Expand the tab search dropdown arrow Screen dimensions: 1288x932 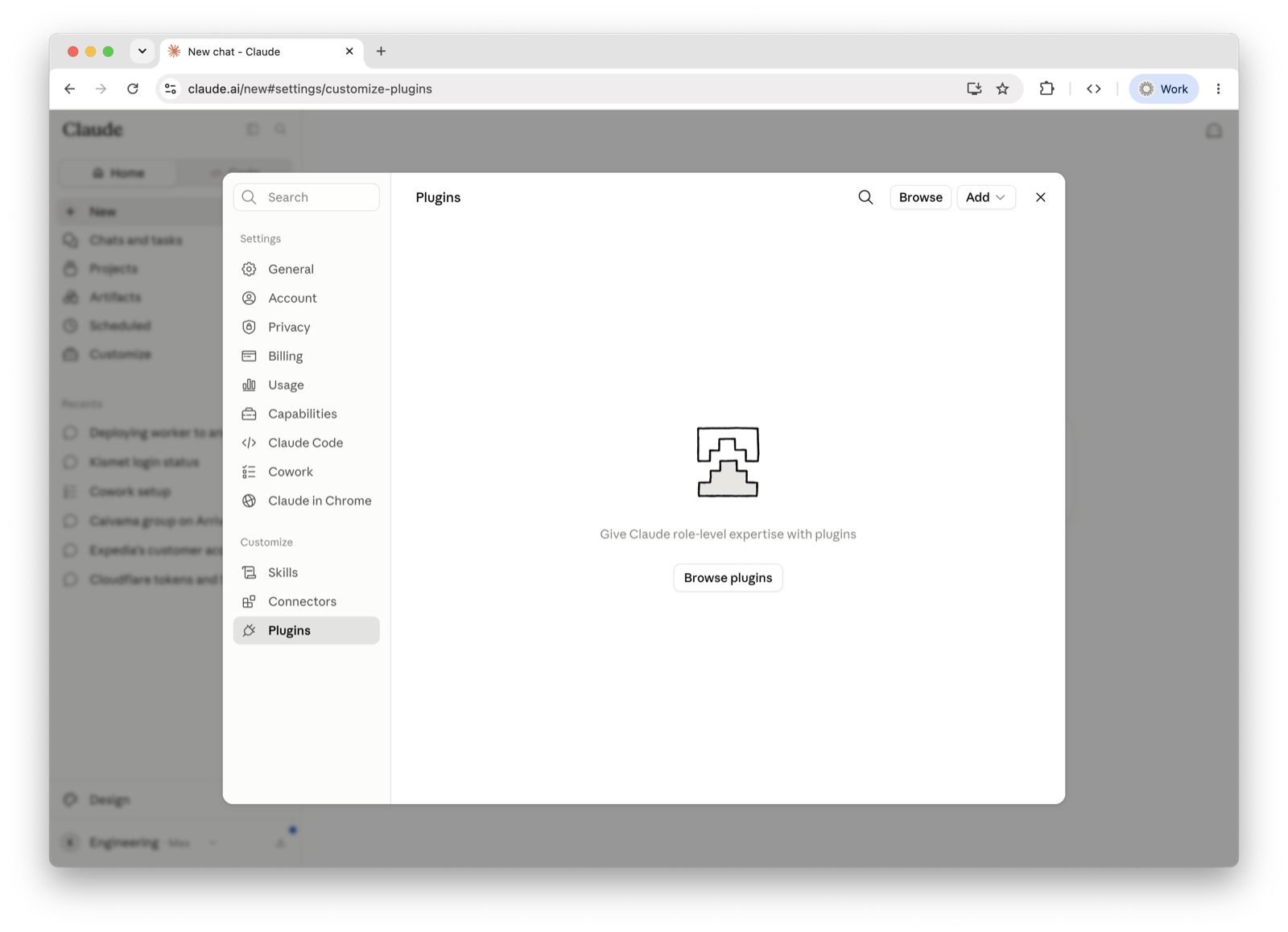pos(142,51)
